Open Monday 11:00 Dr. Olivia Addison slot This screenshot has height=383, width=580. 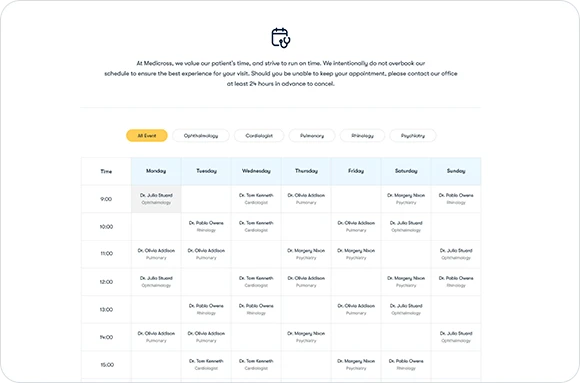pyautogui.click(x=156, y=254)
